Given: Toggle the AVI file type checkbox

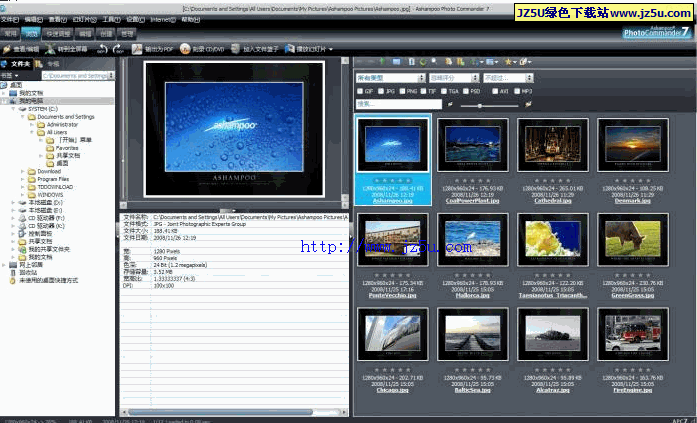Looking at the screenshot, I should click(x=495, y=91).
